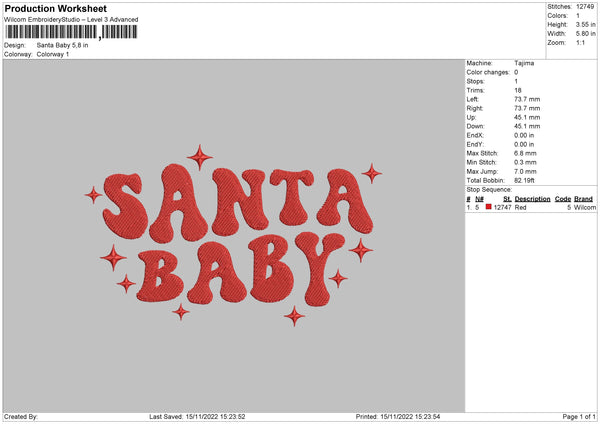
Task: Click 'Wilcom EmbroideryStudio – Level 3 Advanced' text
Action: (71, 20)
